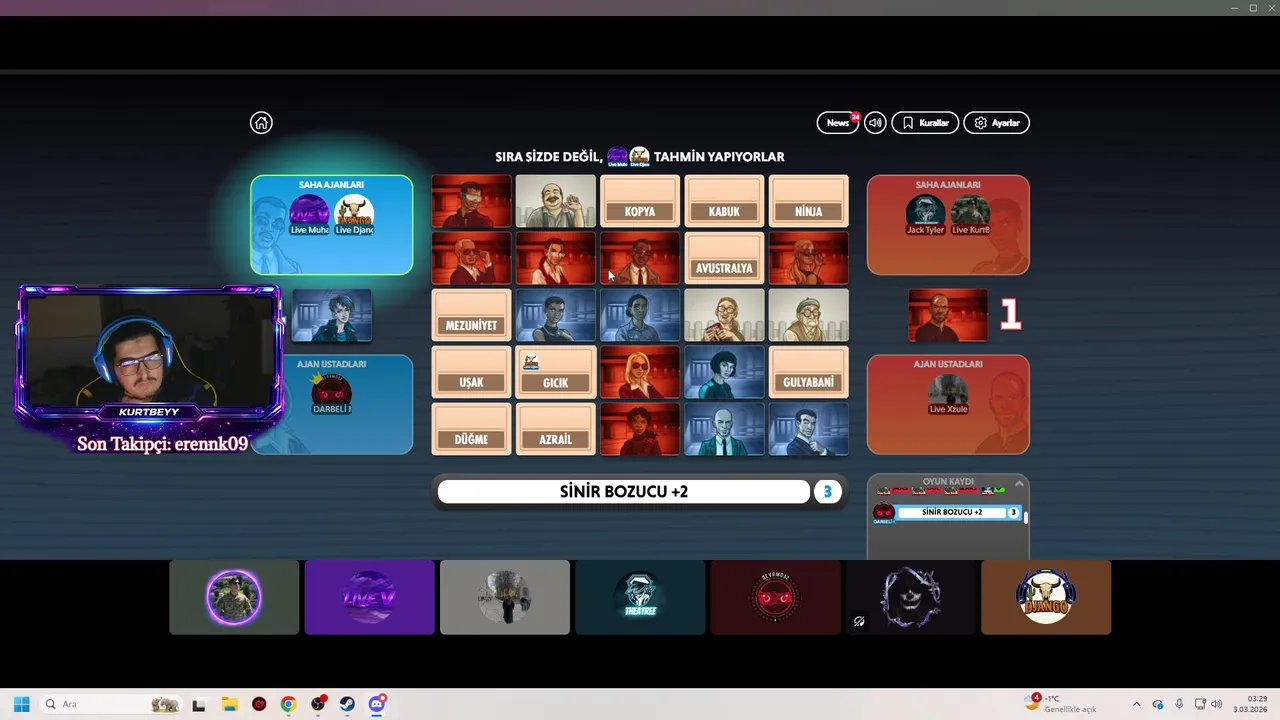
Task: Choose the GICIK word card
Action: [x=555, y=372]
